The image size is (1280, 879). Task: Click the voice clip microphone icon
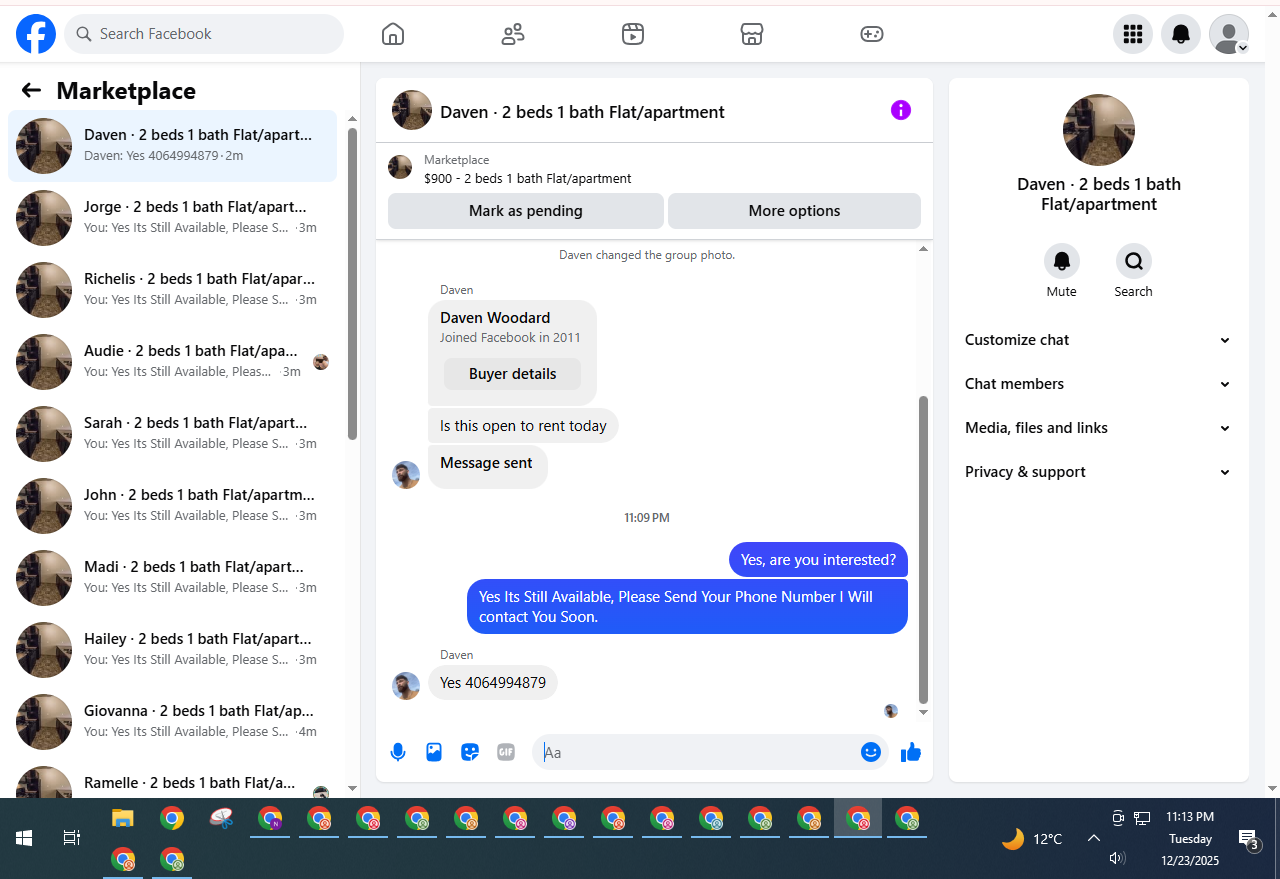click(398, 752)
